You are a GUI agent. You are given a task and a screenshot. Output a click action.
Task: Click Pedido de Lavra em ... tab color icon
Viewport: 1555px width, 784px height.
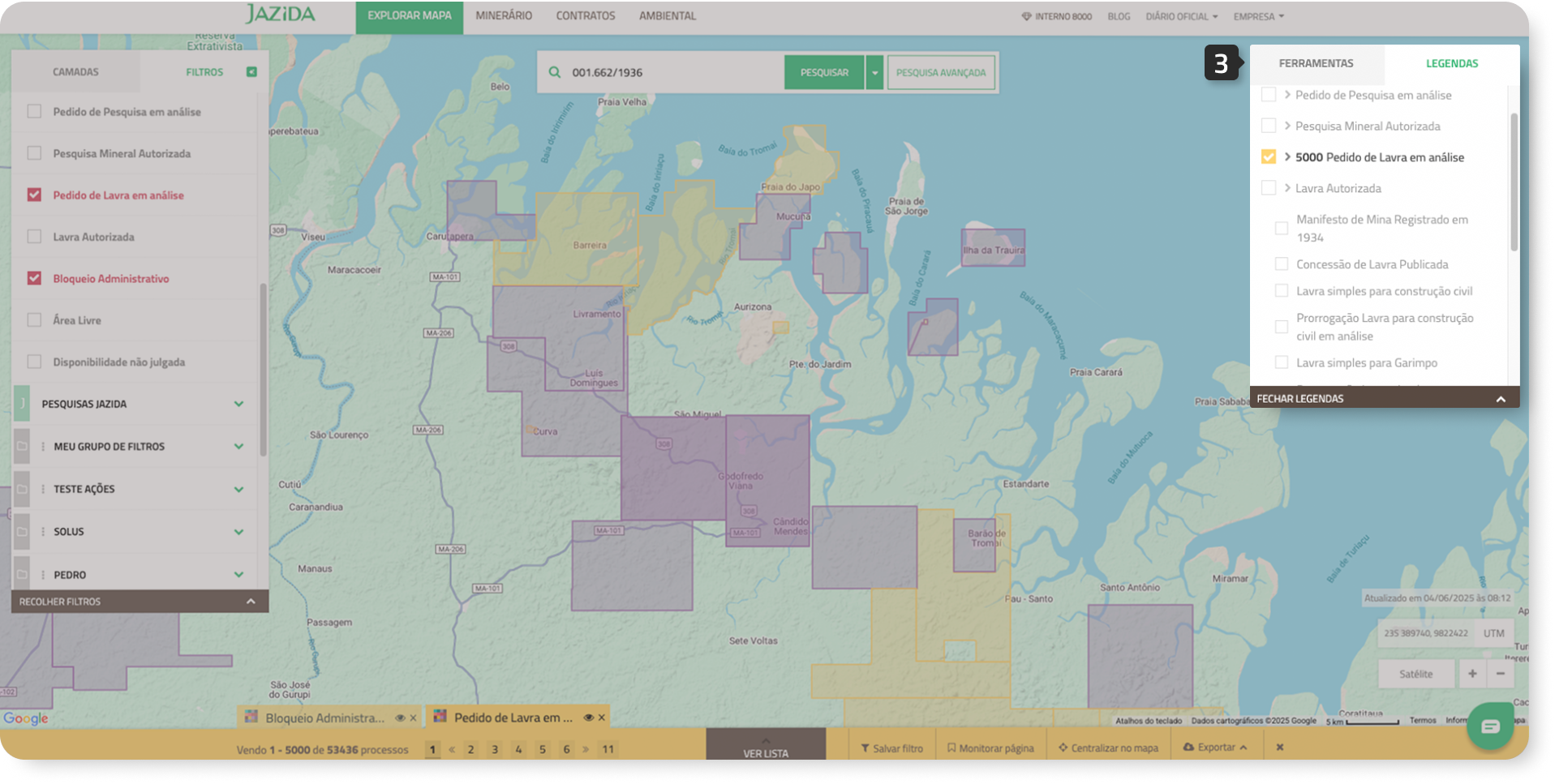tap(440, 717)
